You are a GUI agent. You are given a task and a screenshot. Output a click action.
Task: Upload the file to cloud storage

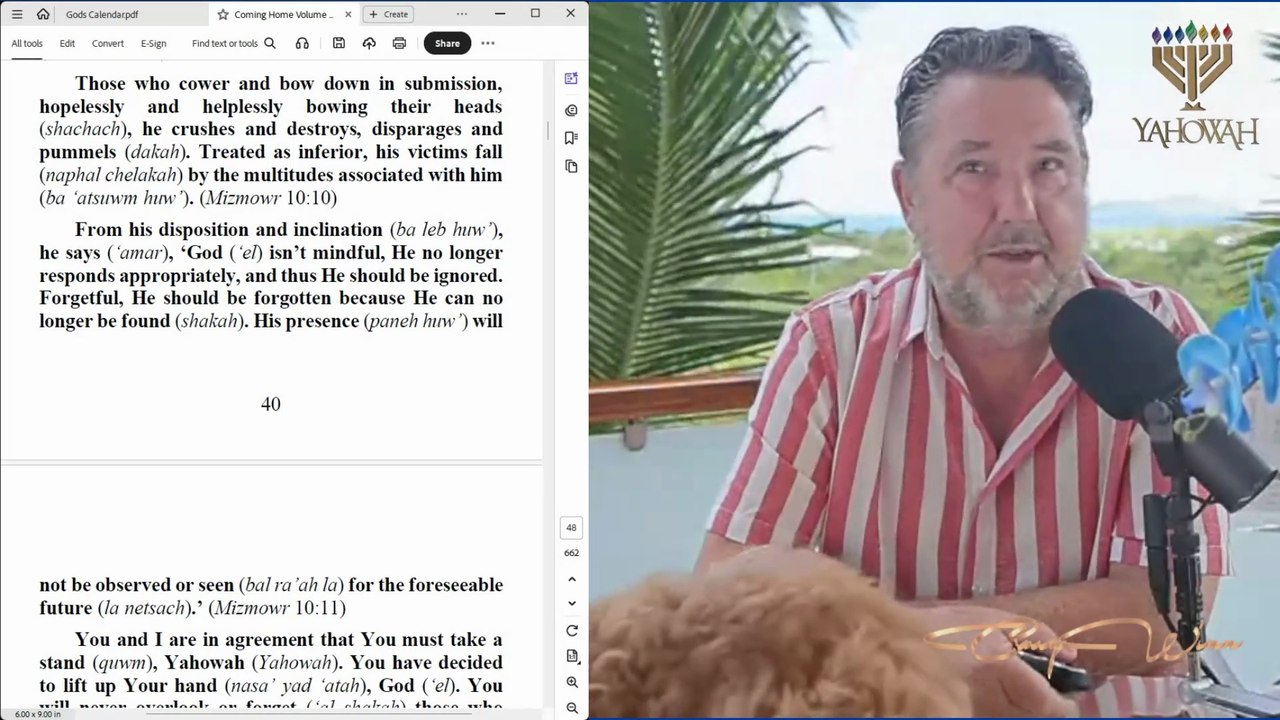[x=369, y=43]
